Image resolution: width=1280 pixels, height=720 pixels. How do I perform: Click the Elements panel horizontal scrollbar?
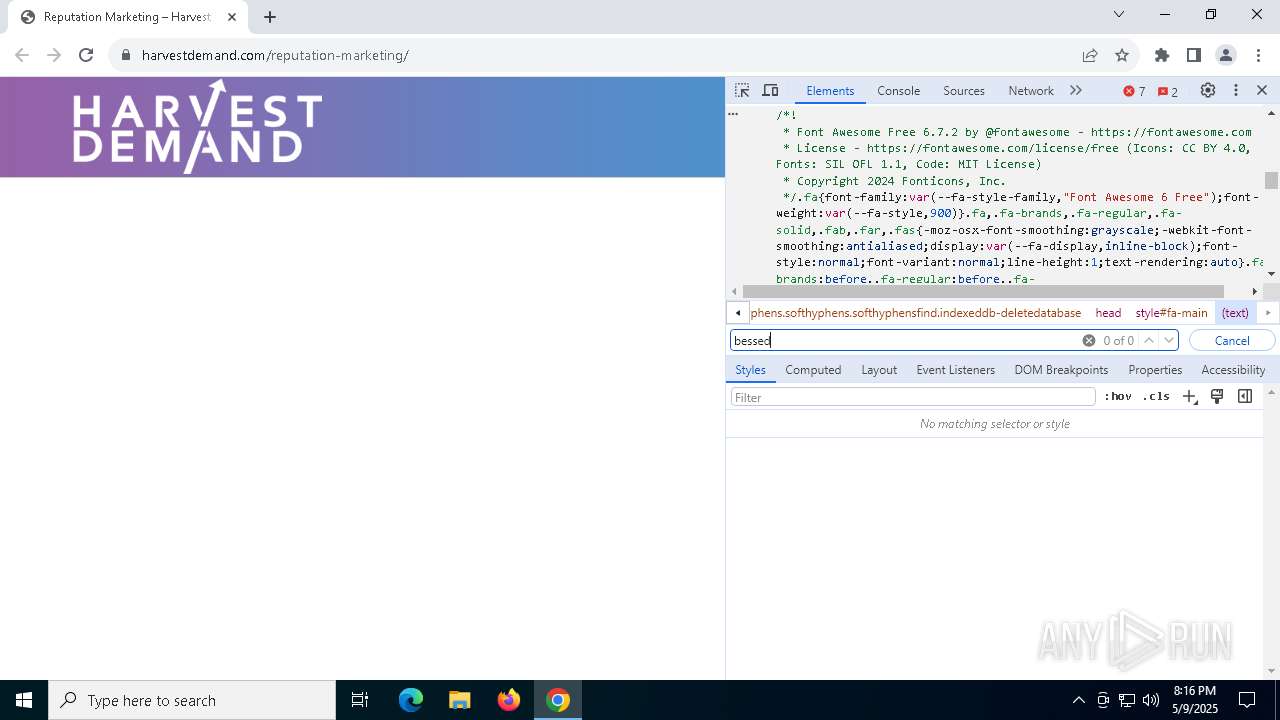point(983,291)
